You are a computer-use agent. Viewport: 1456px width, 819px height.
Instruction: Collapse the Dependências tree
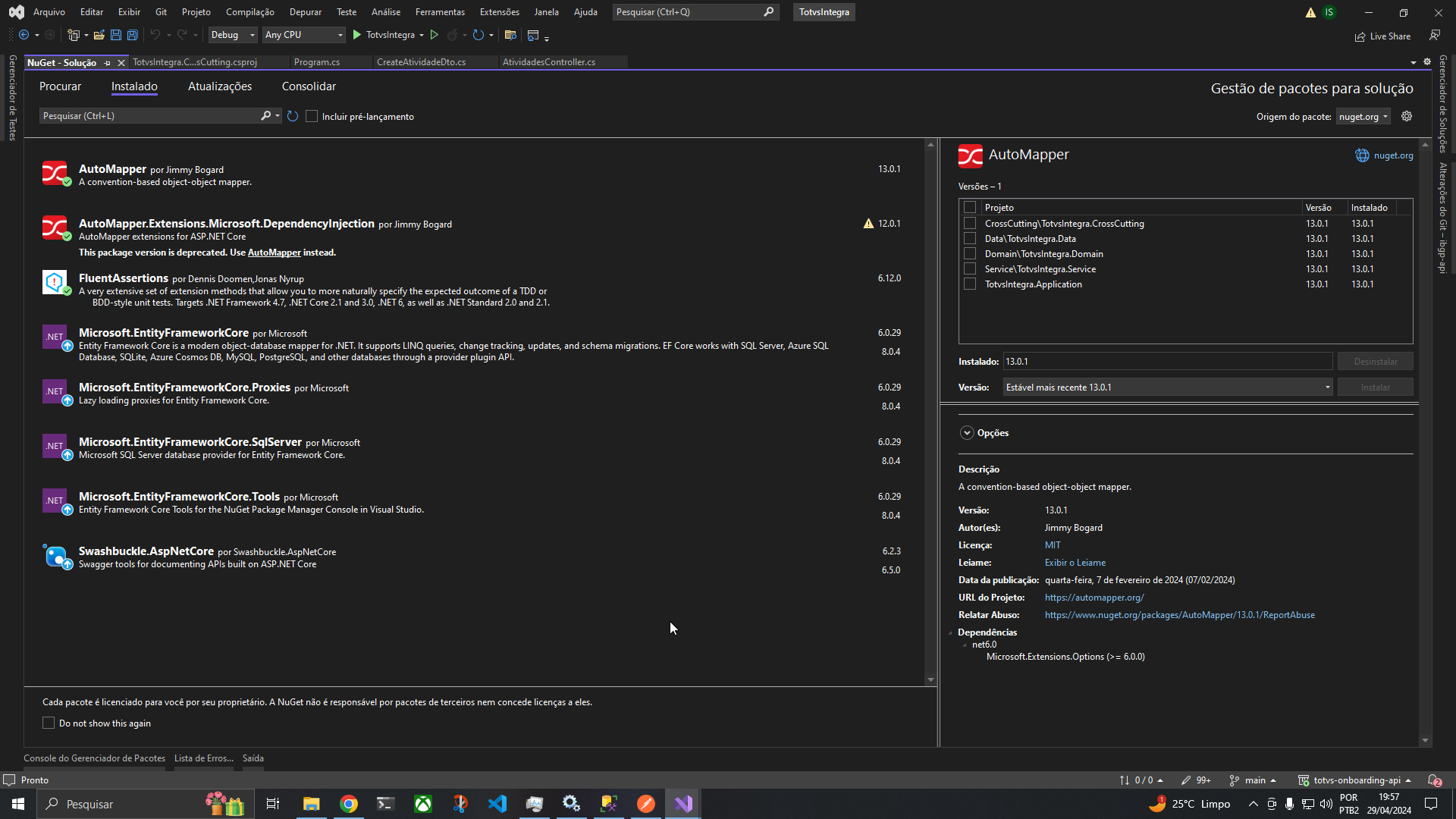(x=950, y=632)
